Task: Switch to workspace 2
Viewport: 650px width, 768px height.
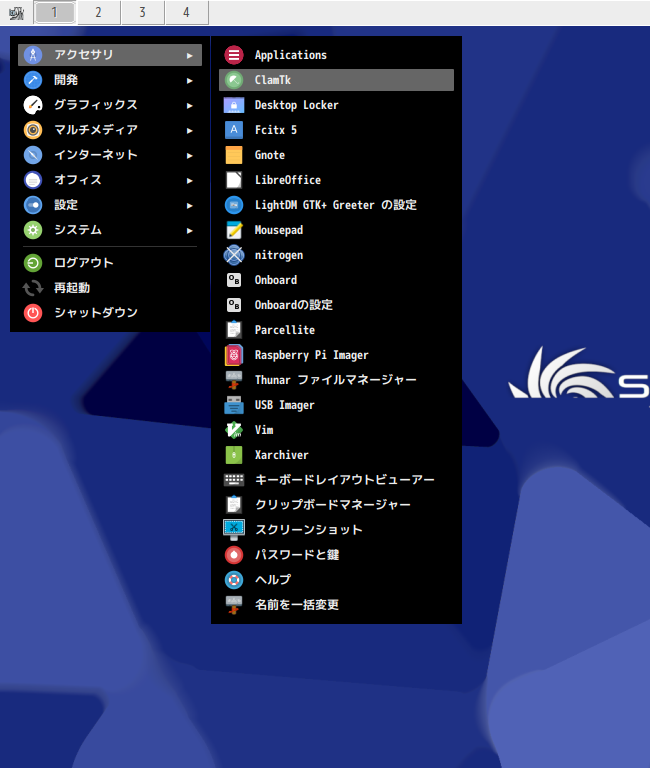Action: tap(98, 12)
